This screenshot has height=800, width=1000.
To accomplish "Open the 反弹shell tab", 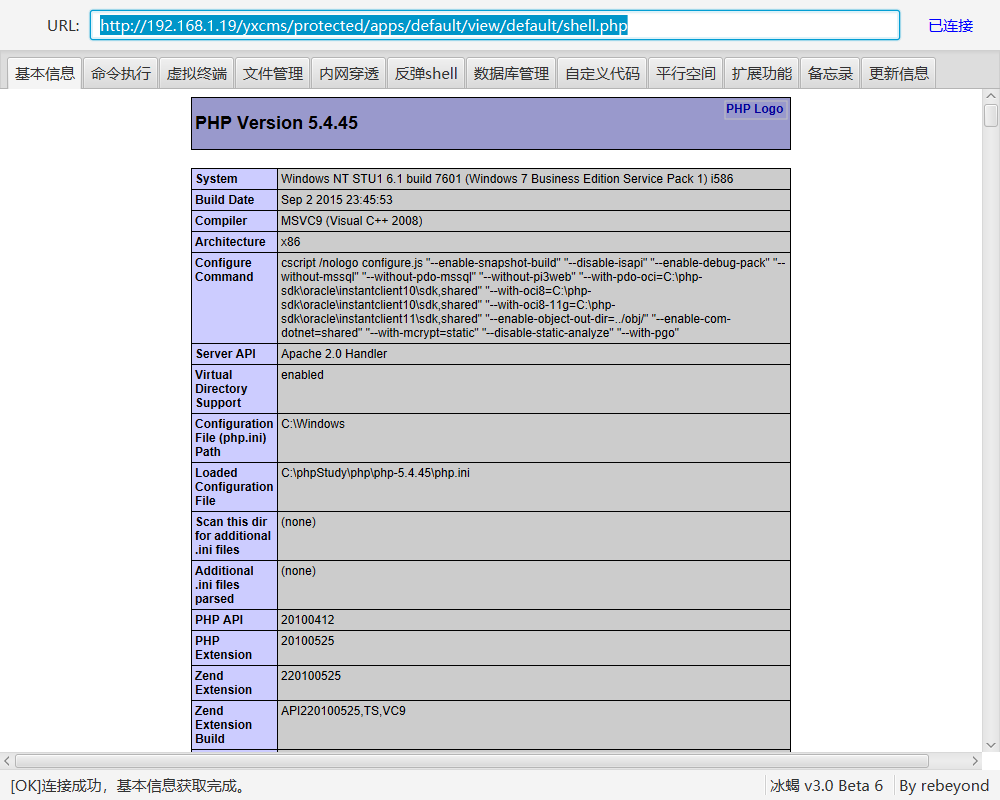I will point(426,73).
